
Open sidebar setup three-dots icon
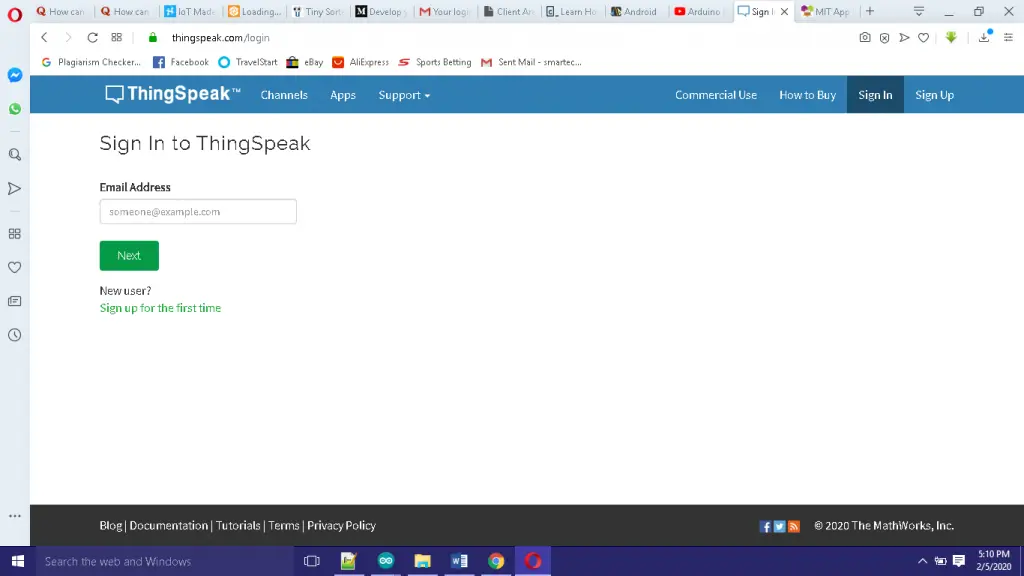(14, 516)
